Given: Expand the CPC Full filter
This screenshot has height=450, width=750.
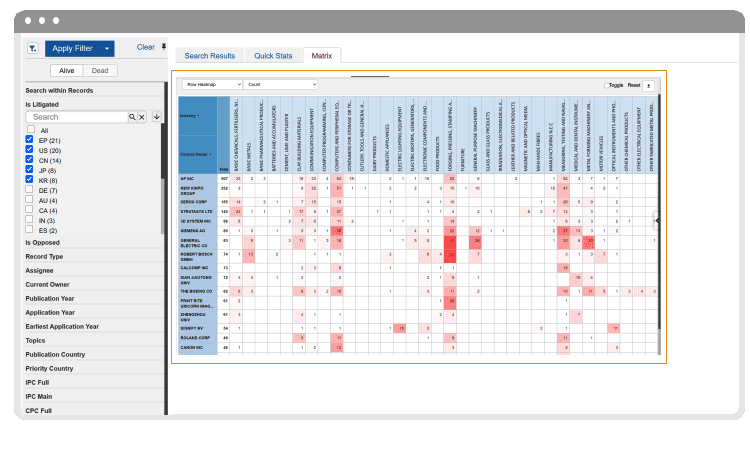Looking at the screenshot, I should tap(39, 410).
